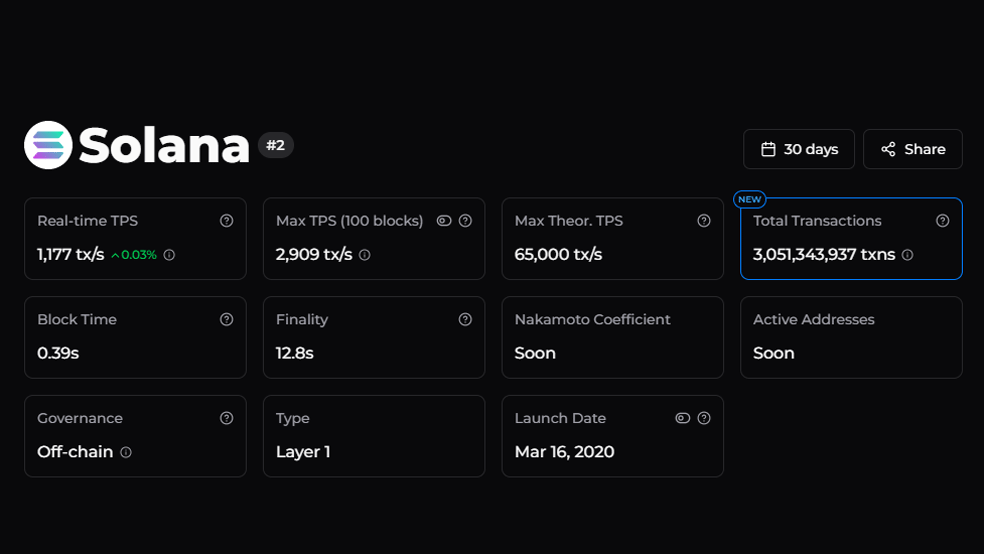The width and height of the screenshot is (984, 554).
Task: Open help for Block Time
Action: pos(227,319)
